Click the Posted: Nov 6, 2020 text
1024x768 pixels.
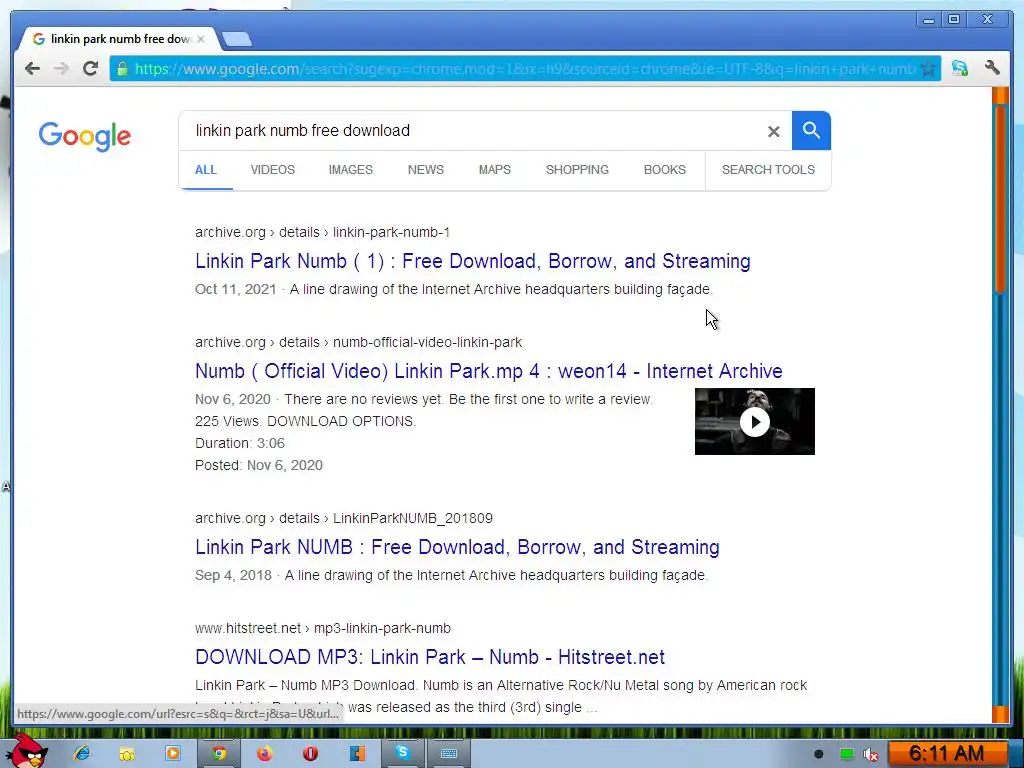pos(259,466)
